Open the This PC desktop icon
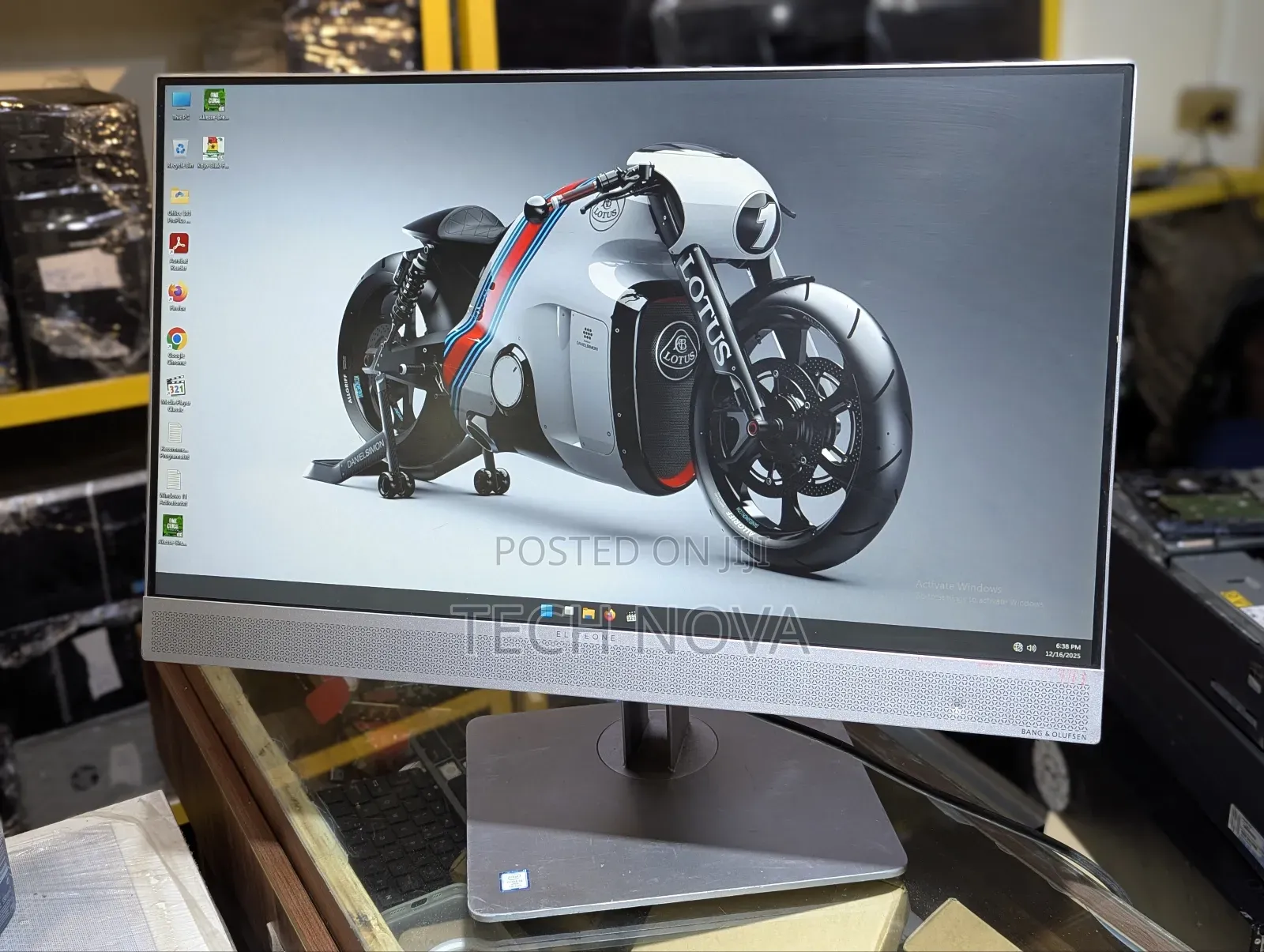Viewport: 1264px width, 952px height. 181,104
